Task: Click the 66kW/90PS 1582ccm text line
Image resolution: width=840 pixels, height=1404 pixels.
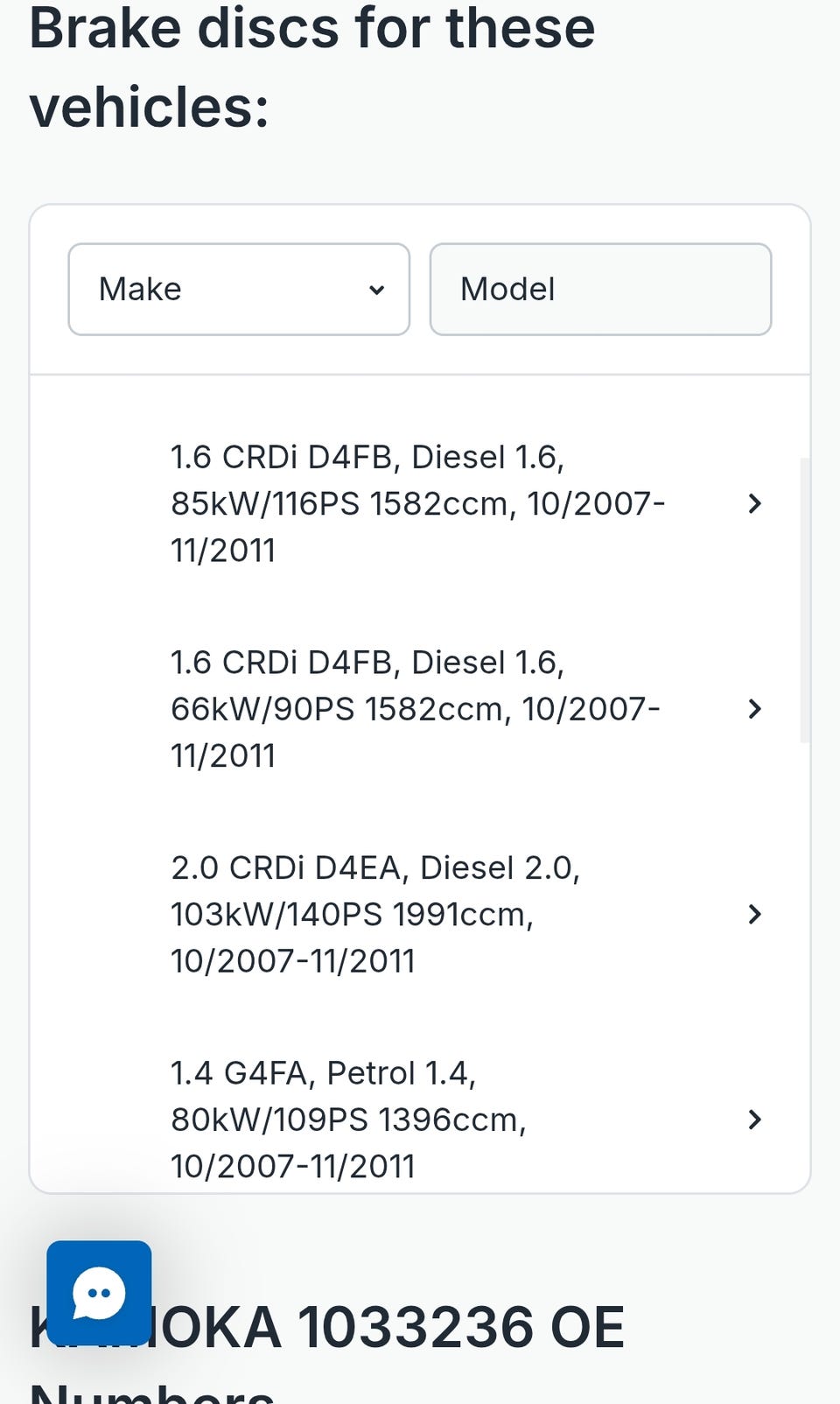Action: [x=415, y=709]
